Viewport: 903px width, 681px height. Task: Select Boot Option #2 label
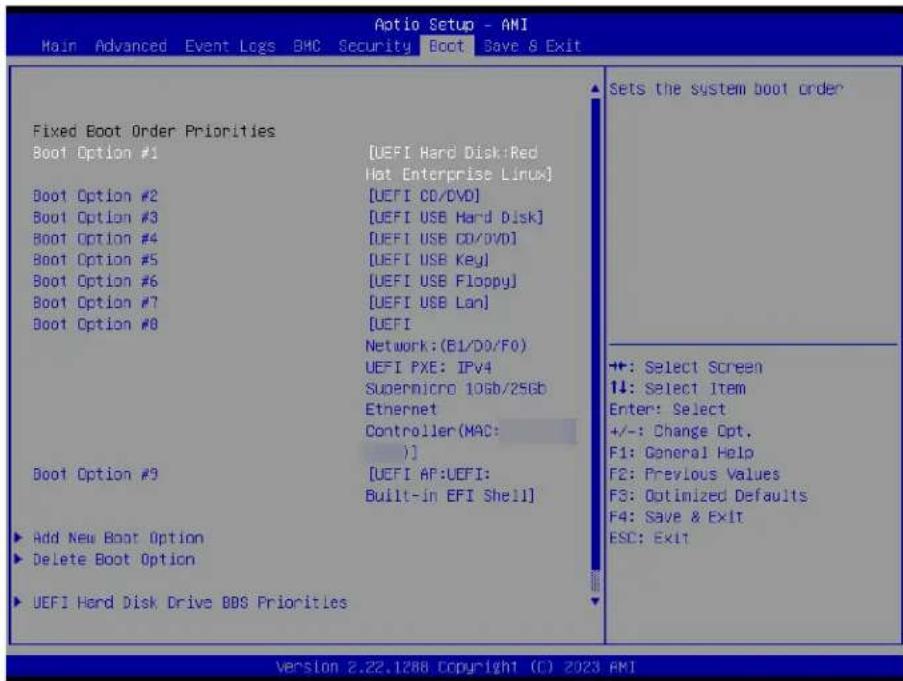pyautogui.click(x=95, y=196)
